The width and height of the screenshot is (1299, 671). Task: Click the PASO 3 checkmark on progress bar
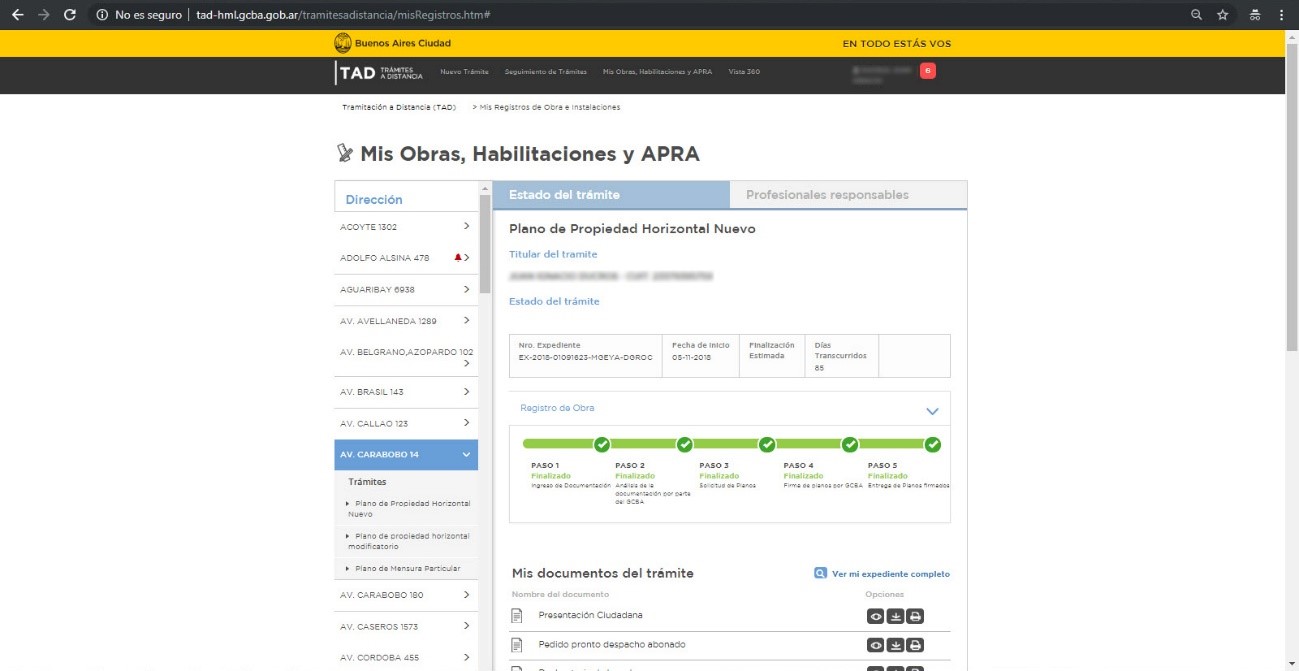pyautogui.click(x=767, y=445)
